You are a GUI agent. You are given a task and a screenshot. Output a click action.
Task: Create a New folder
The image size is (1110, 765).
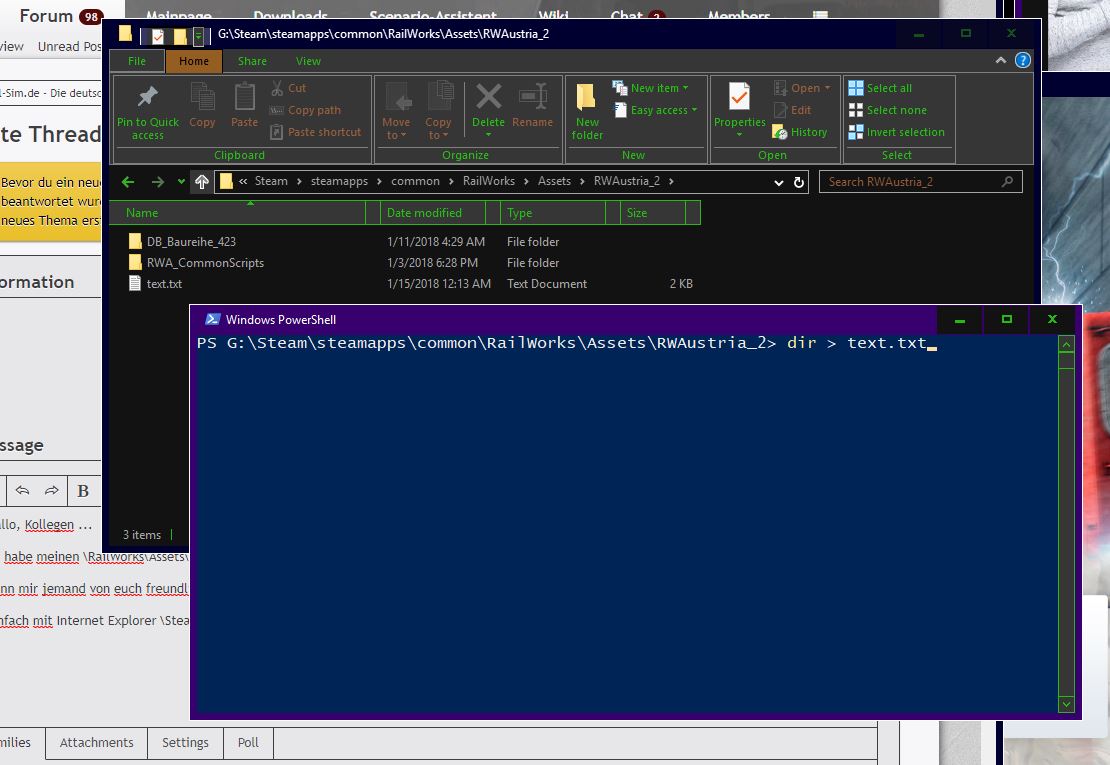587,111
